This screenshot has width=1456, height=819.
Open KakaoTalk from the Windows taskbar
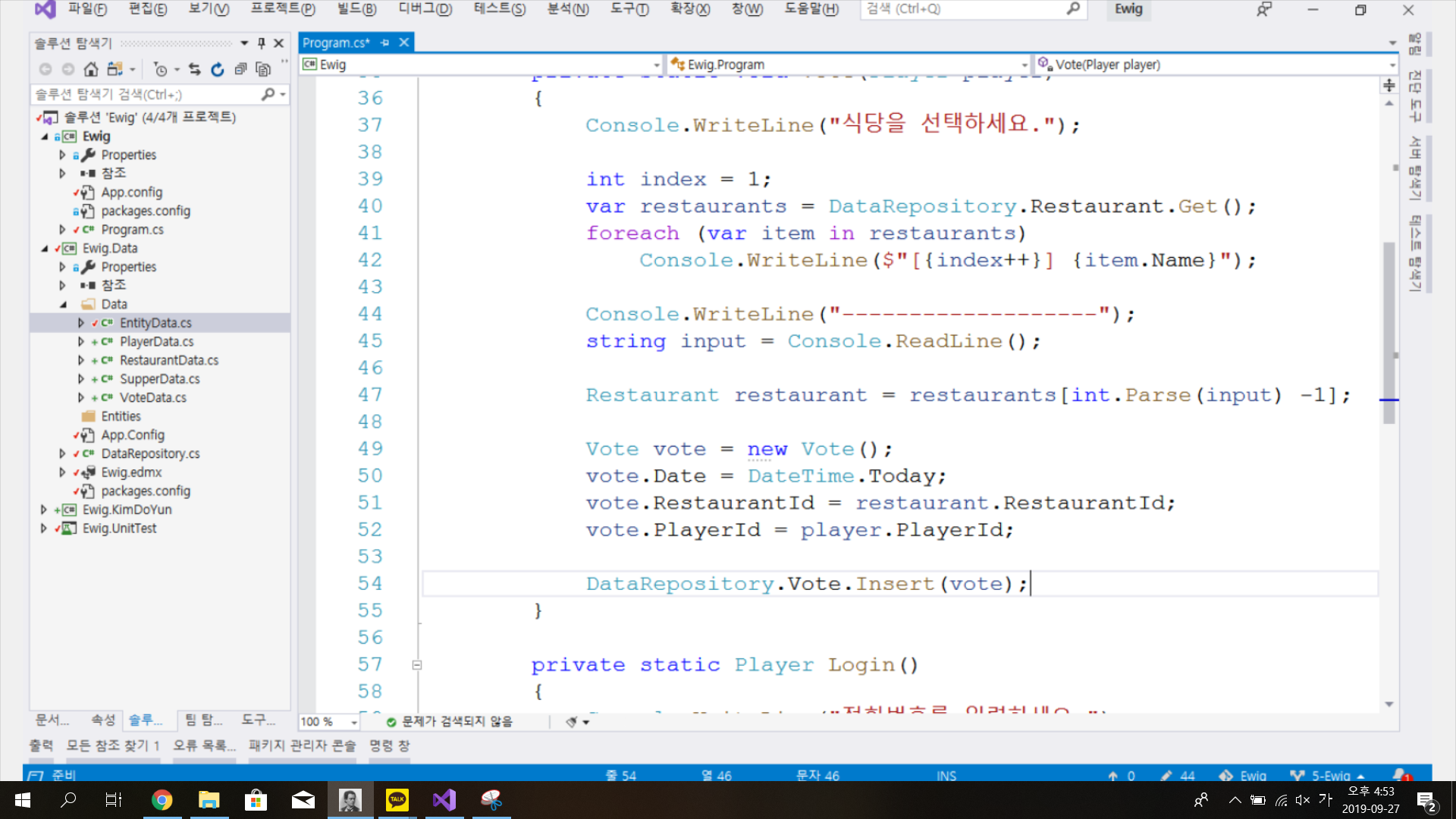(397, 799)
